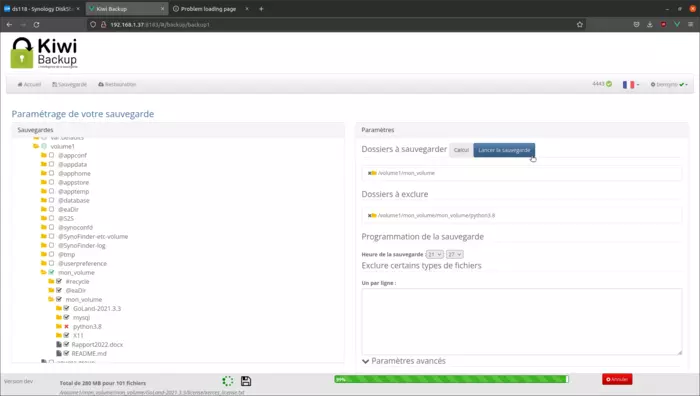Click the #recycle folder icon
This screenshot has height=396, width=700.
[x=51, y=281]
